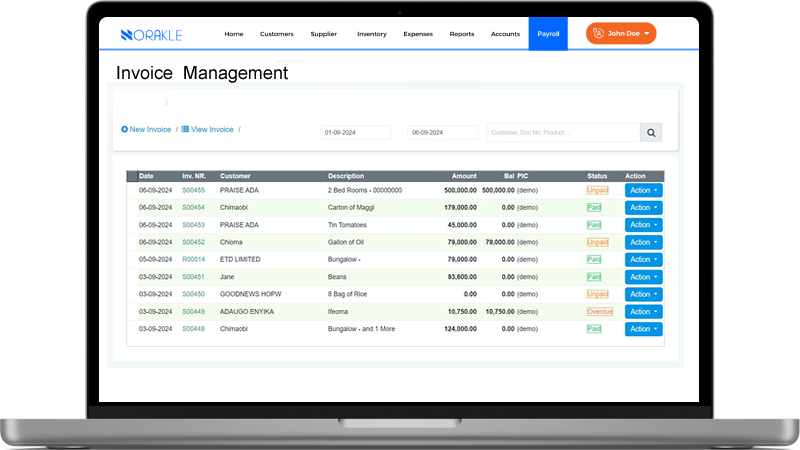This screenshot has height=450, width=800.
Task: Open Action dropdown for invoice S00448
Action: coord(643,329)
